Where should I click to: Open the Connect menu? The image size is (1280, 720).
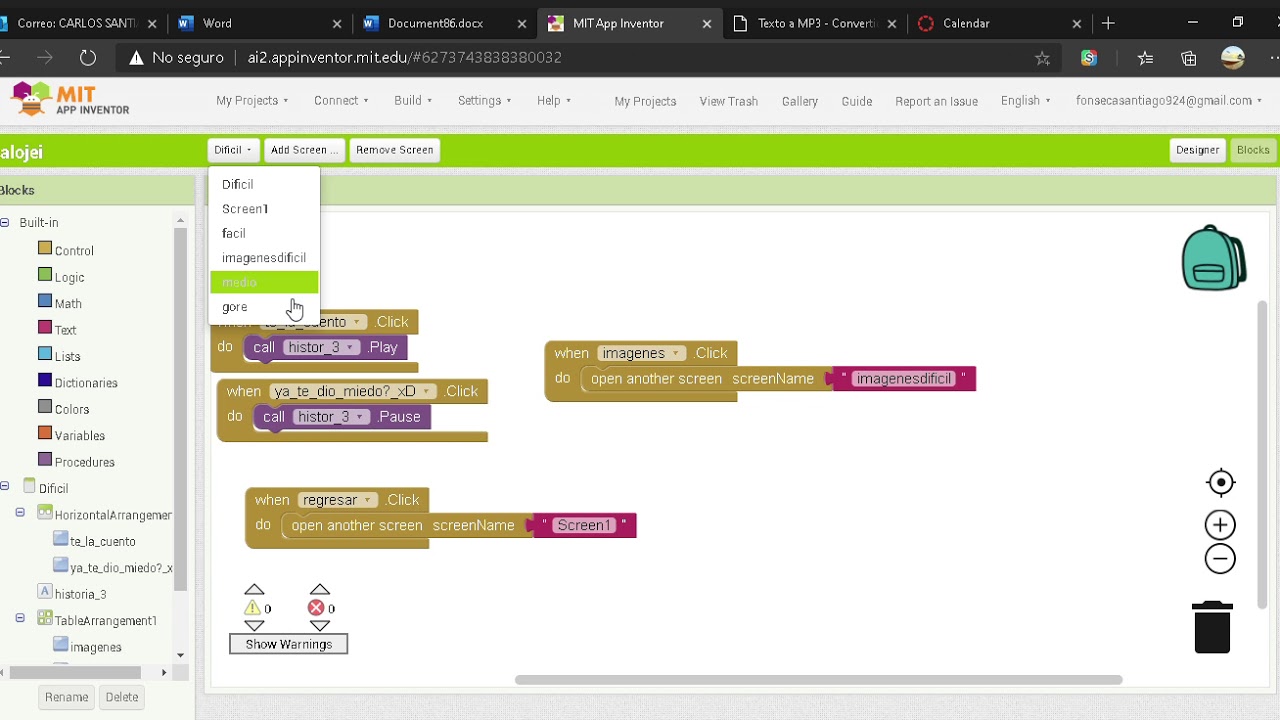[341, 101]
